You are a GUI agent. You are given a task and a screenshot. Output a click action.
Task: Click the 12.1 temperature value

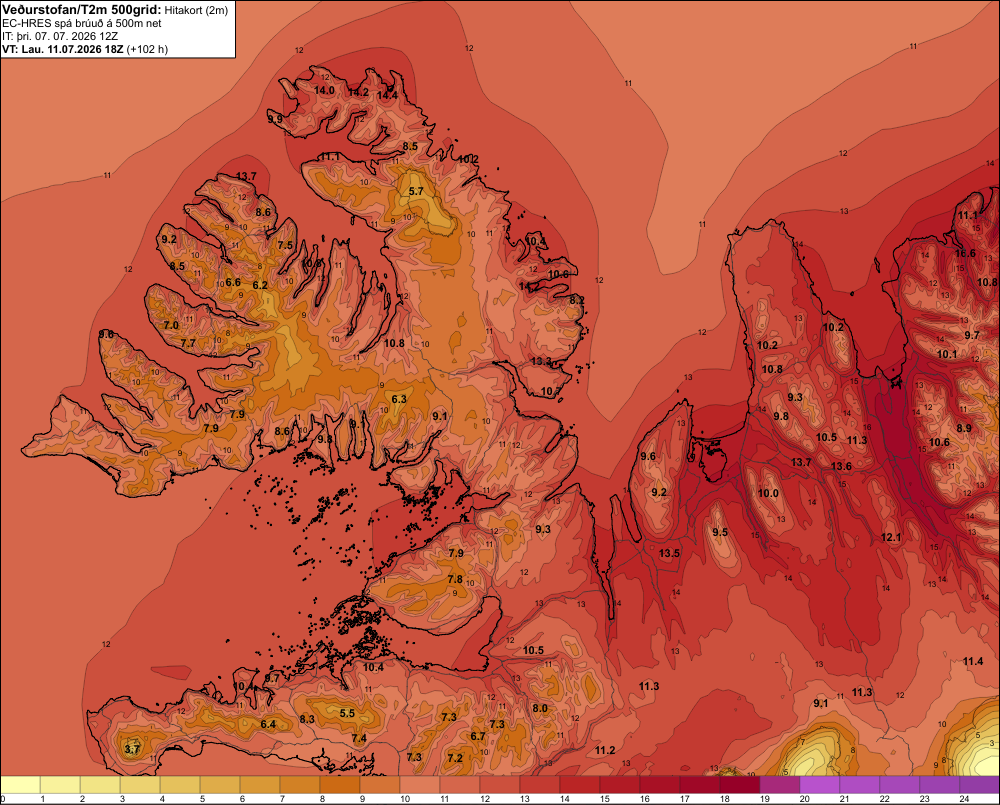[x=891, y=537]
